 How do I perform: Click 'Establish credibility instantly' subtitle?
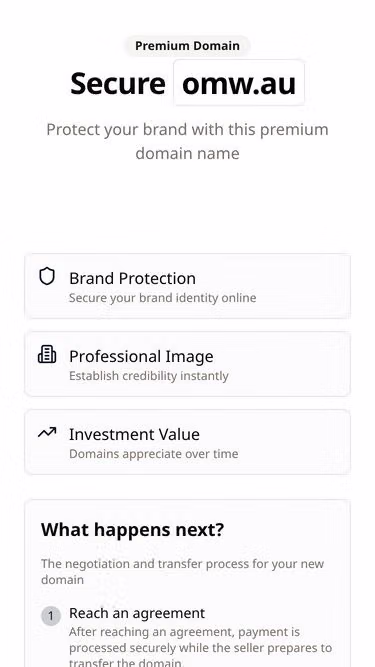(x=149, y=376)
